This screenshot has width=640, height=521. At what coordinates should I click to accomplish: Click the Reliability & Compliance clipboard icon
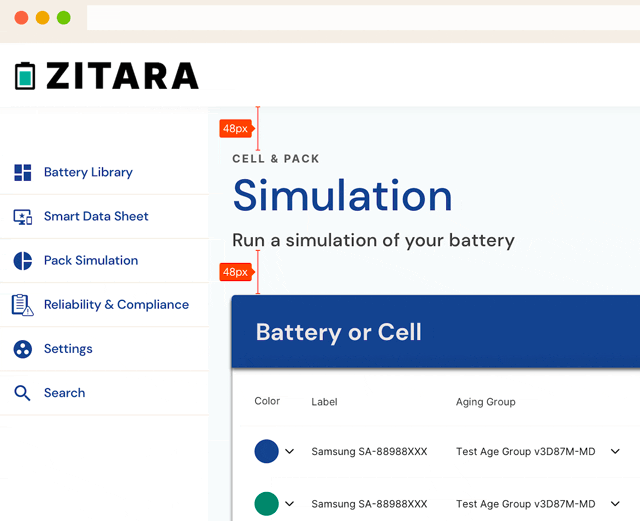22,305
